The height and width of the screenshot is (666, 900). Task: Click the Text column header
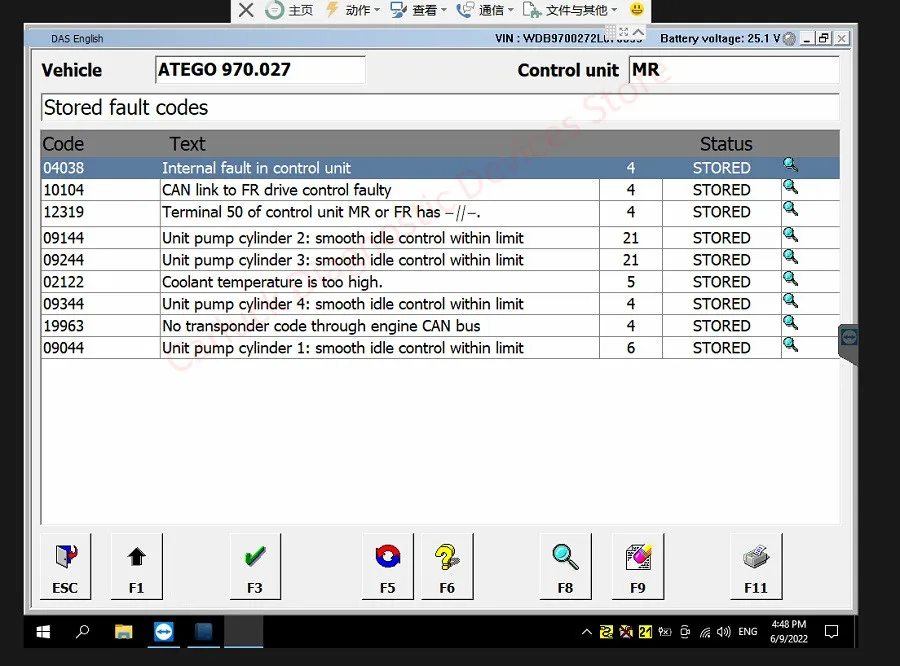(187, 144)
